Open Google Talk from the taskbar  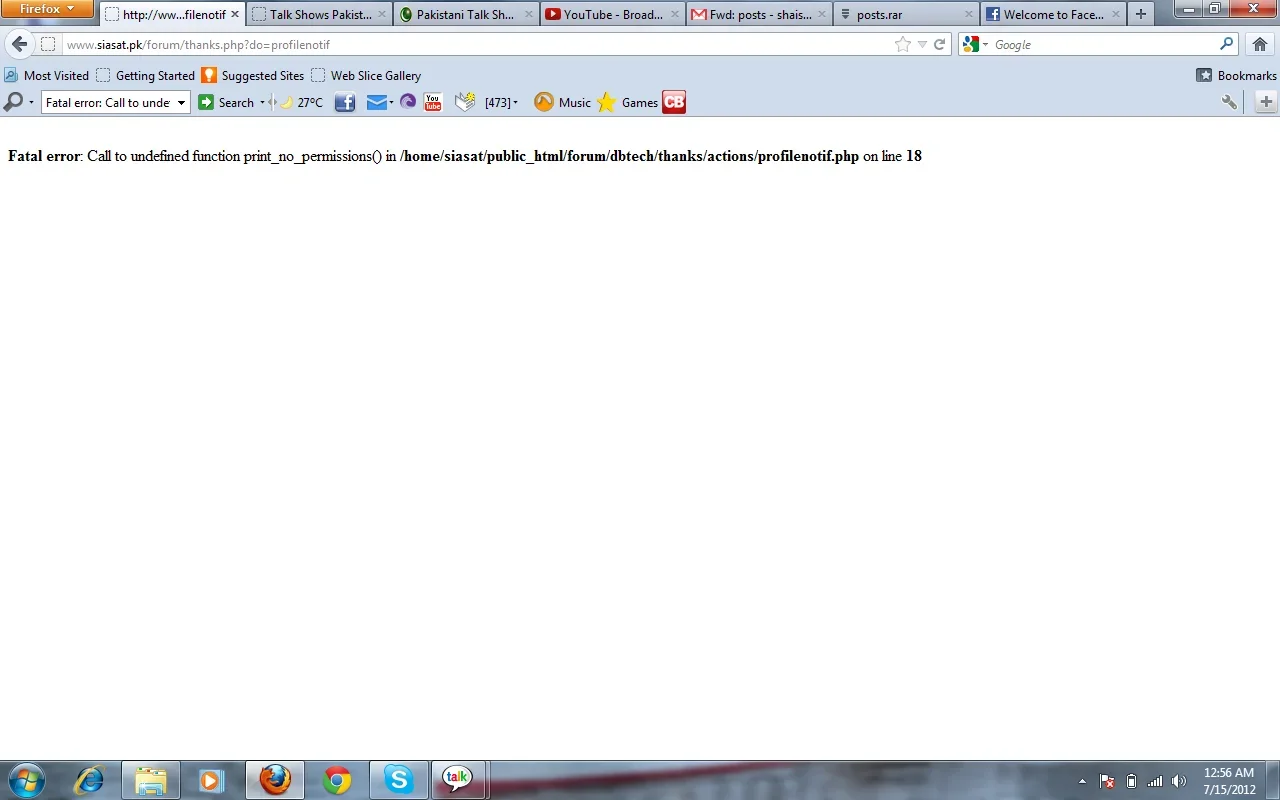coord(457,780)
